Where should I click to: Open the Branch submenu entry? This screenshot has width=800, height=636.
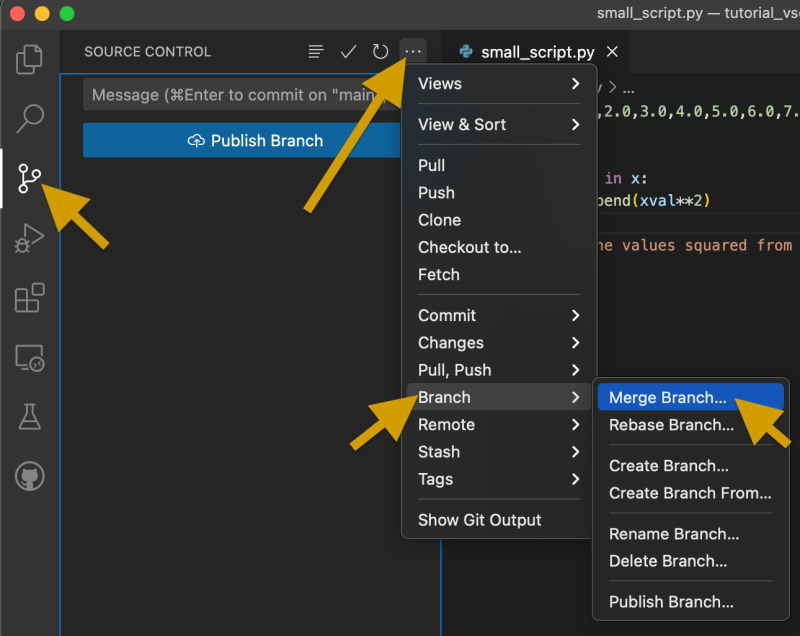499,397
